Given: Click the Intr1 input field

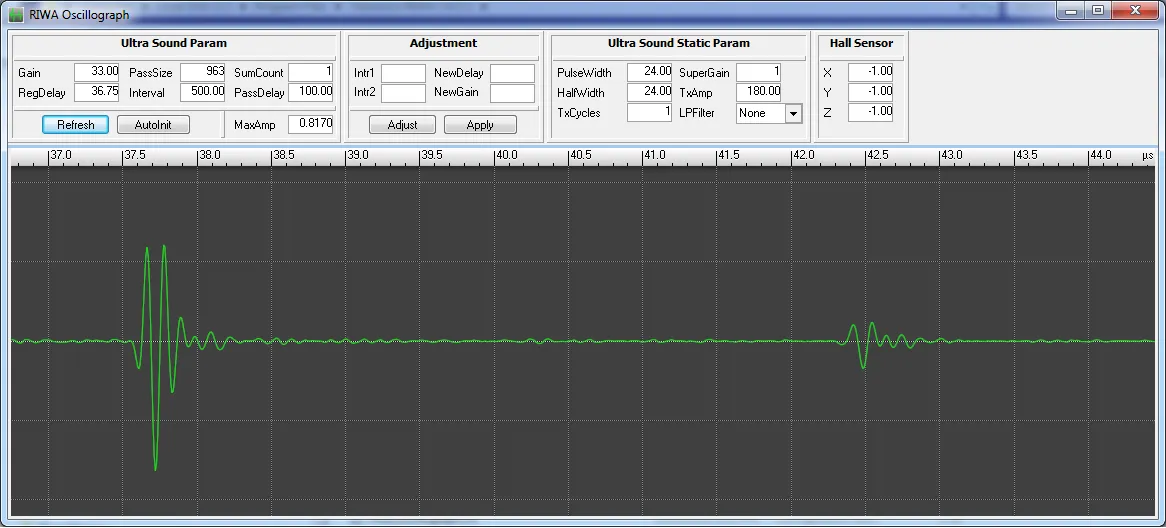Looking at the screenshot, I should pos(403,73).
